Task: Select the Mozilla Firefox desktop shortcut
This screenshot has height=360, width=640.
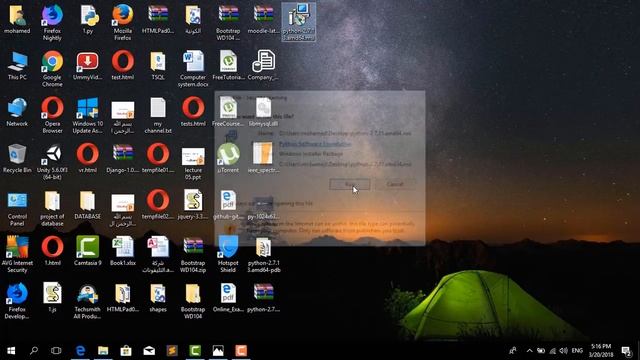Action: (x=122, y=22)
